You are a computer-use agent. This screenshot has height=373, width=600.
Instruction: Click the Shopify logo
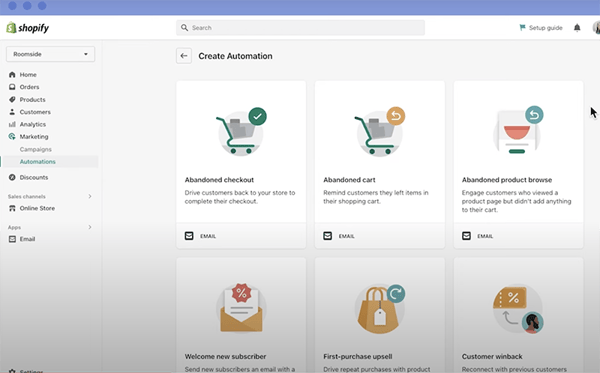[x=28, y=28]
